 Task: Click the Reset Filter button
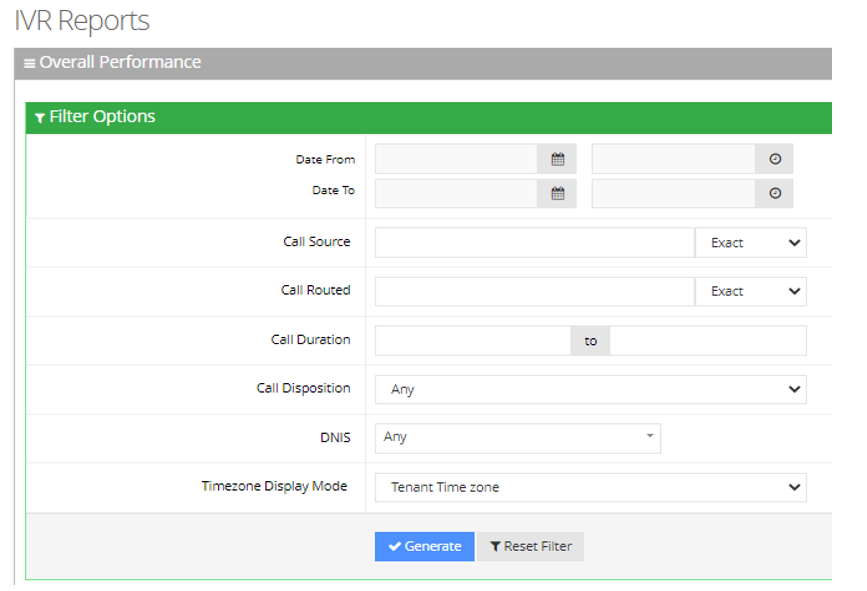click(530, 546)
